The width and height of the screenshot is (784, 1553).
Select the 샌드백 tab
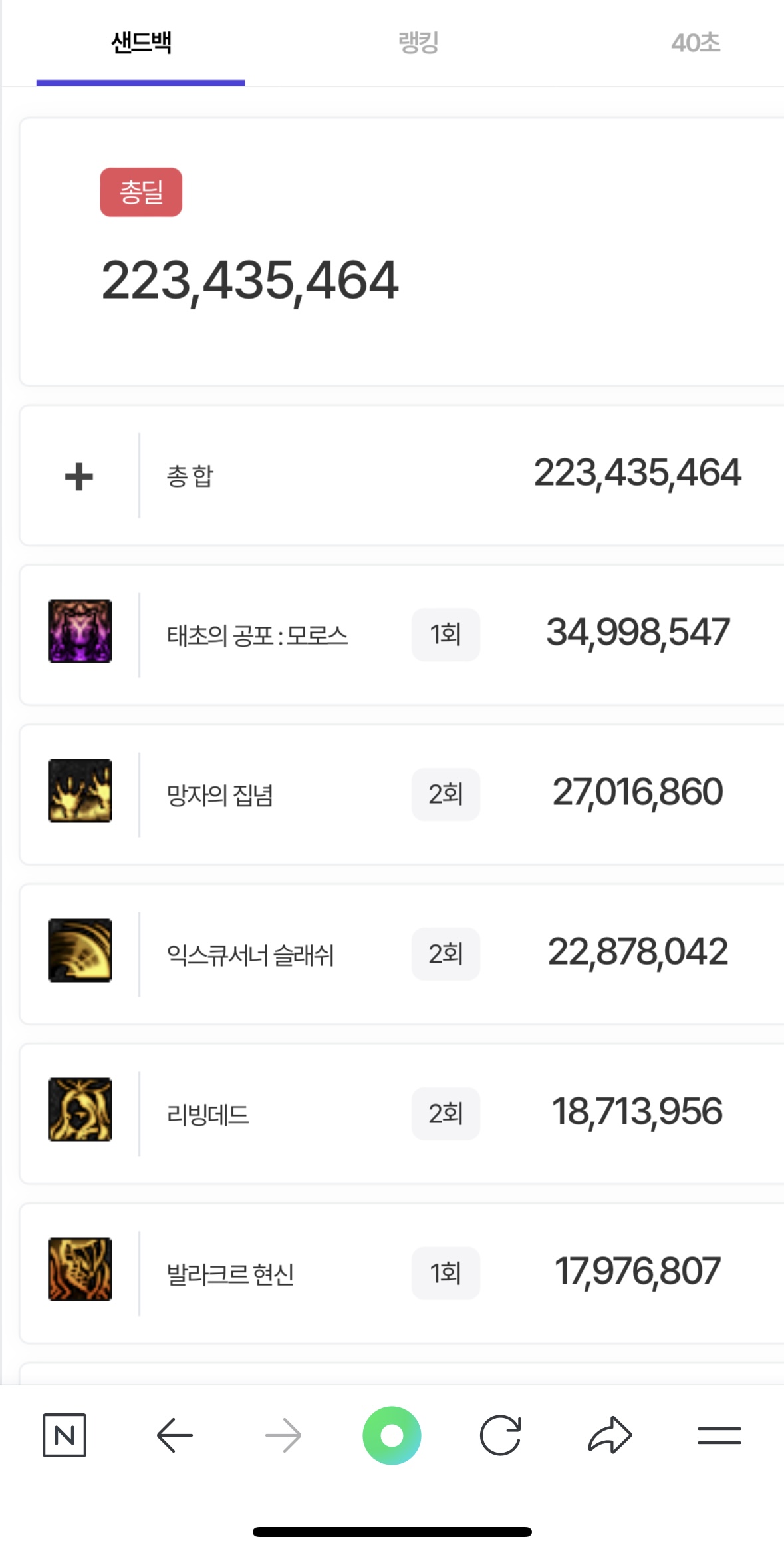pos(141,43)
